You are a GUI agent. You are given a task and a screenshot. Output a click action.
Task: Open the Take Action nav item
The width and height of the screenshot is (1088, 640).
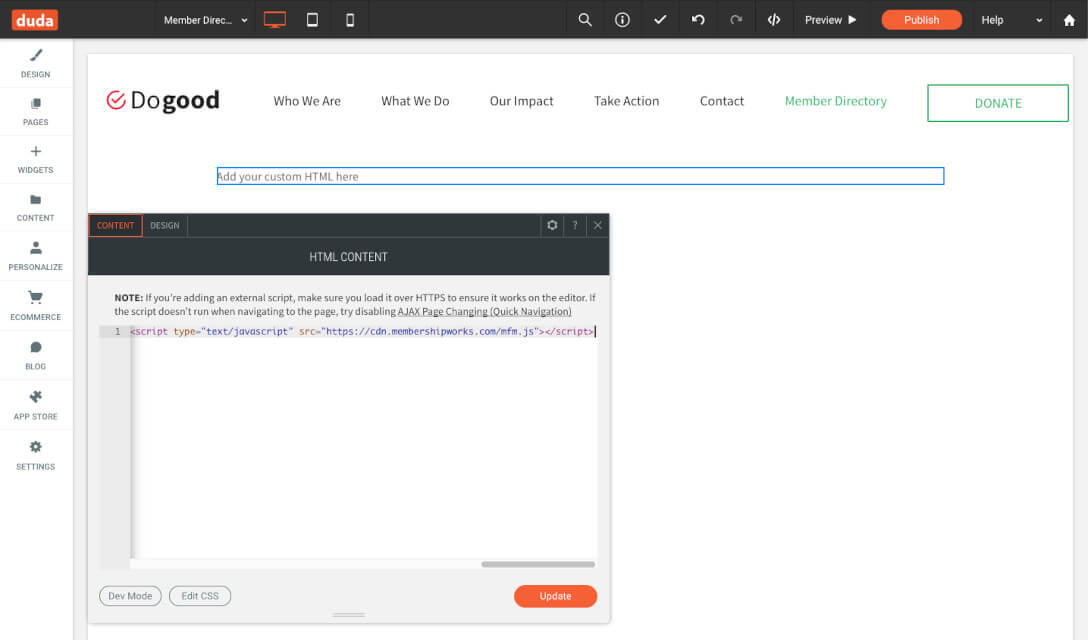coord(626,101)
